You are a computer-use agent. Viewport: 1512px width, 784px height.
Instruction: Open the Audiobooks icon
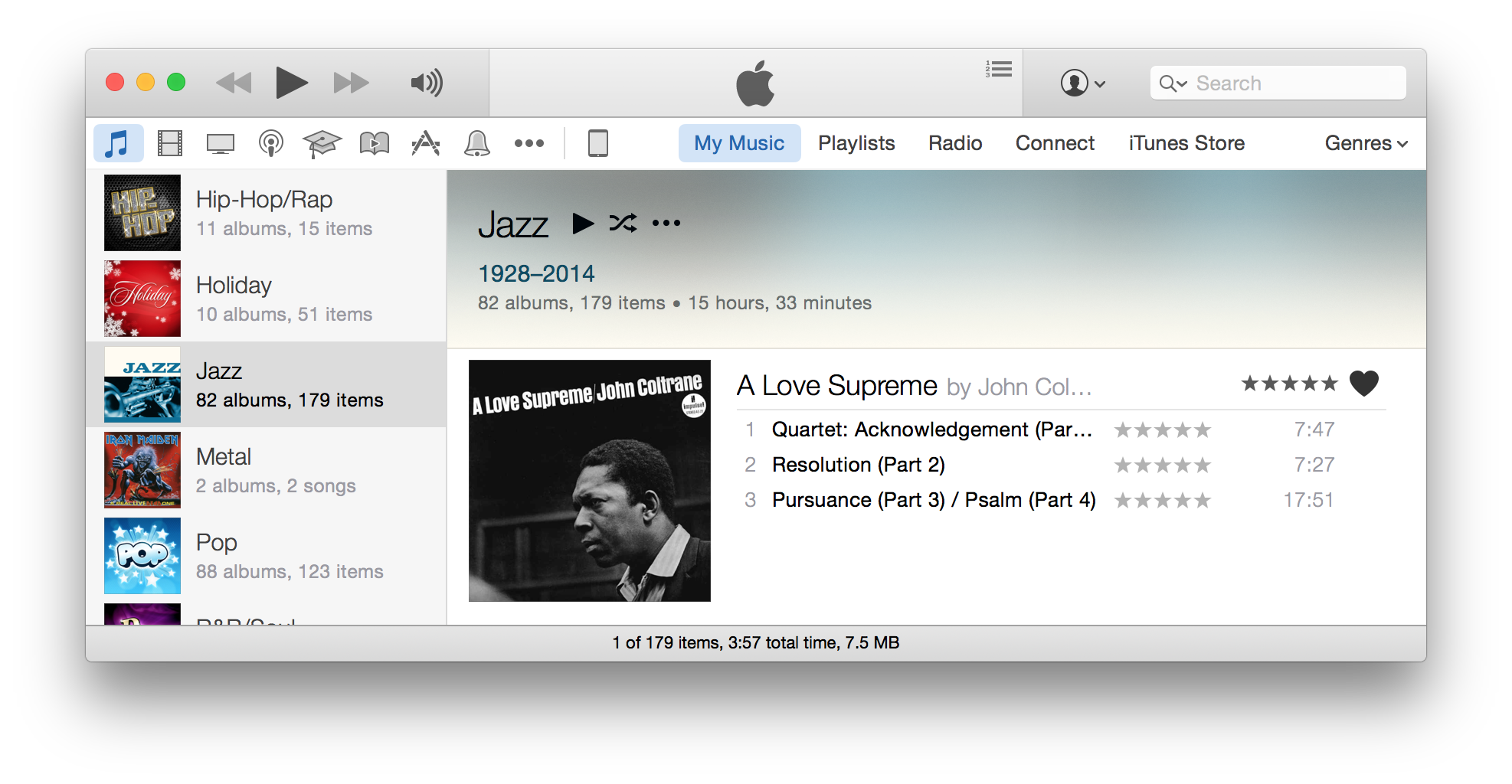[x=375, y=143]
